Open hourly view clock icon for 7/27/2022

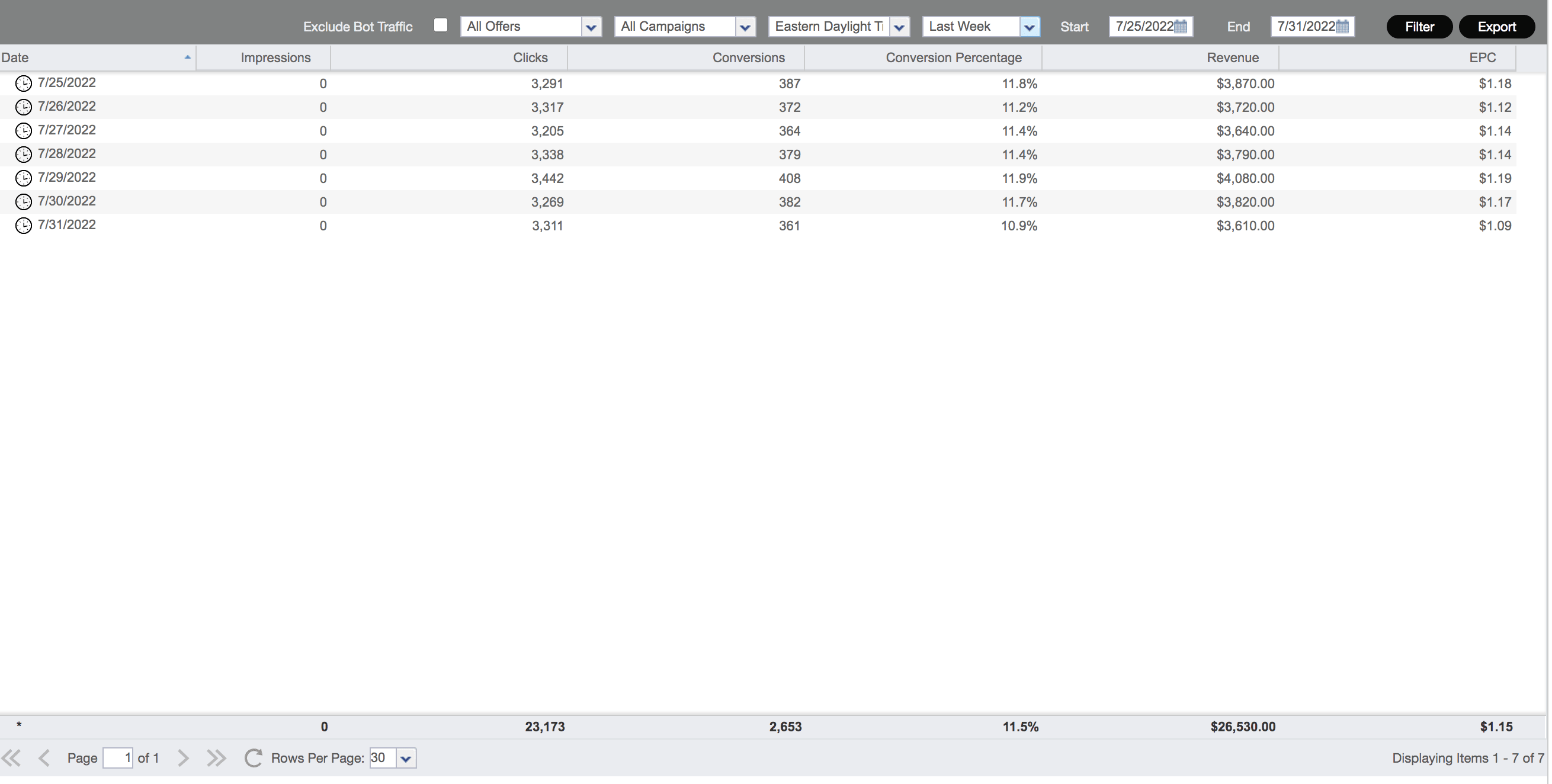24,131
